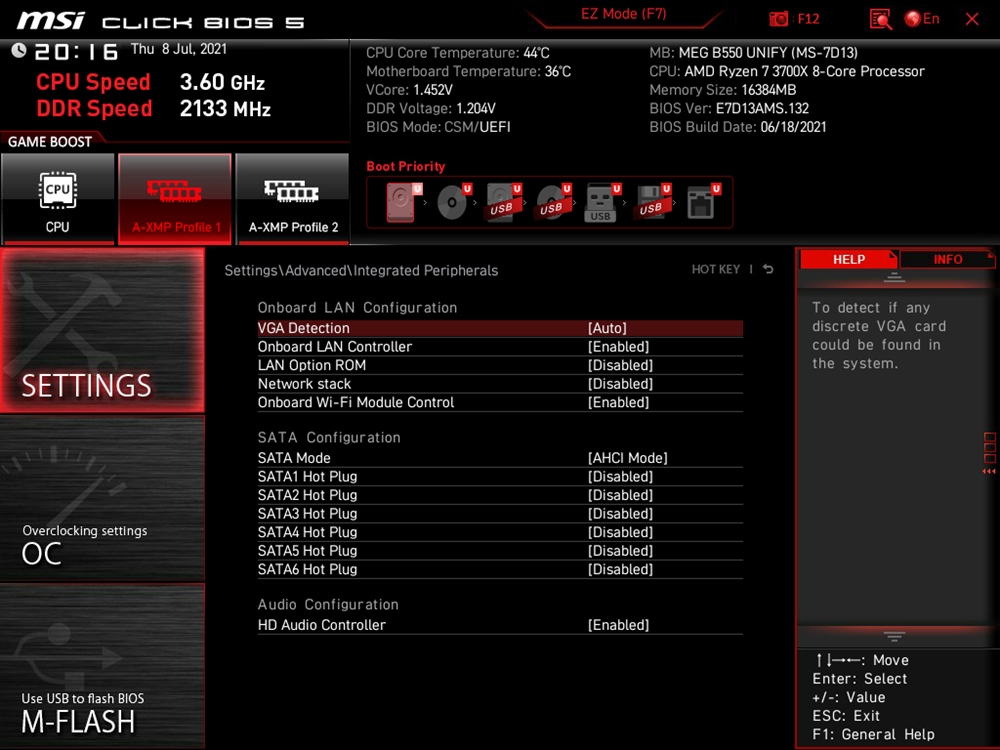Close the BIOS with the X icon
The image size is (1000, 750).
(972, 19)
